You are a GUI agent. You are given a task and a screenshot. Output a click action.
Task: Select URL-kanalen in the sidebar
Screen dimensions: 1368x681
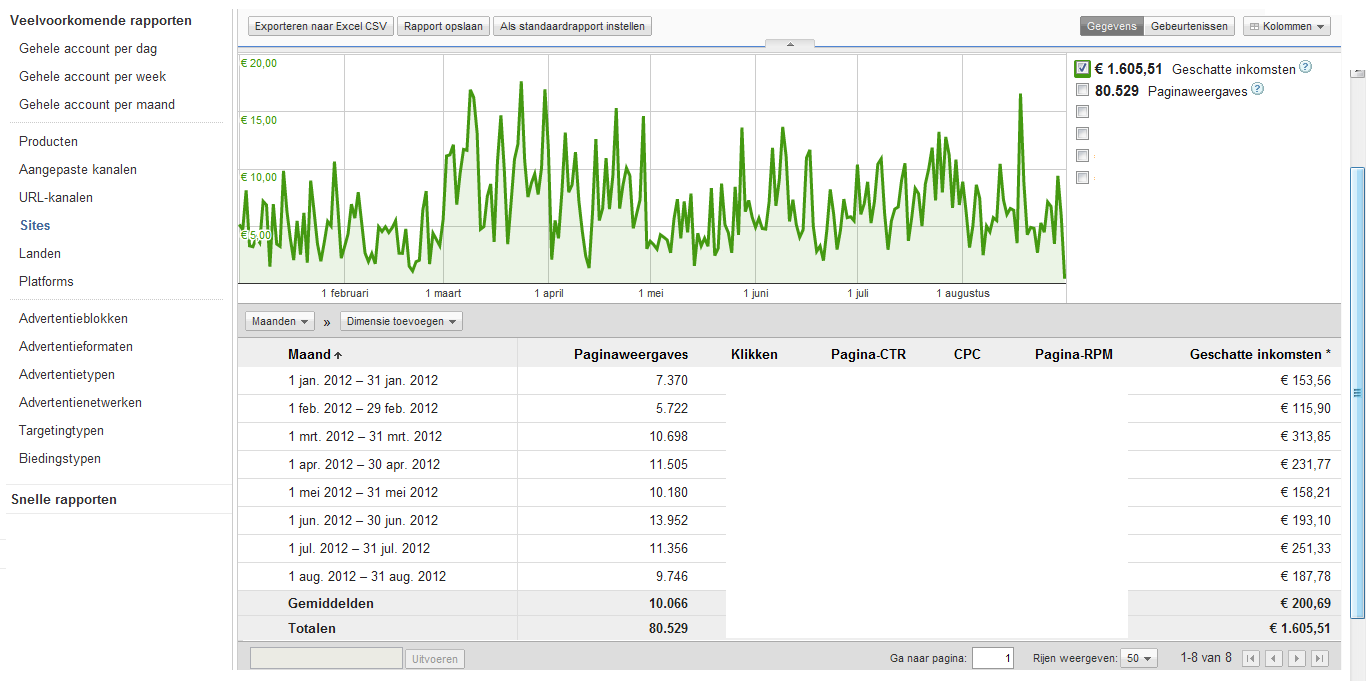pos(56,198)
